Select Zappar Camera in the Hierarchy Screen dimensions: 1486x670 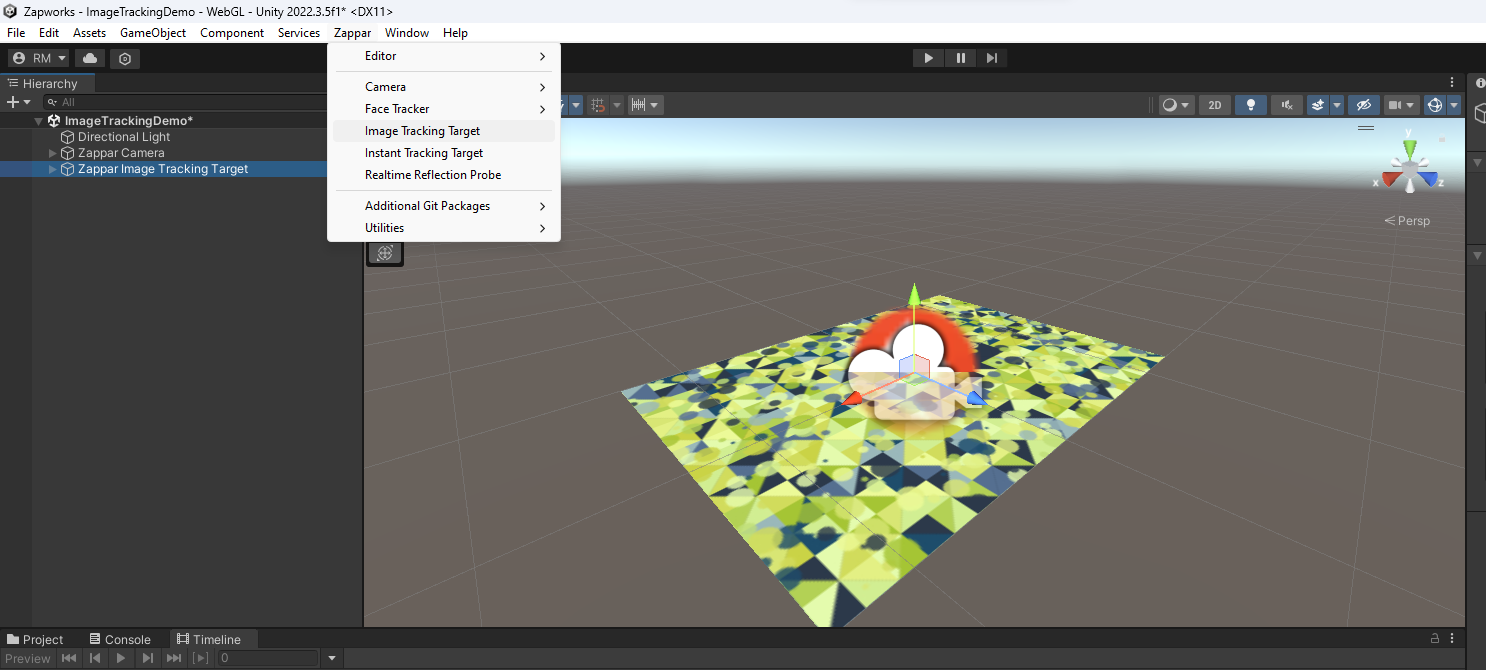(121, 153)
